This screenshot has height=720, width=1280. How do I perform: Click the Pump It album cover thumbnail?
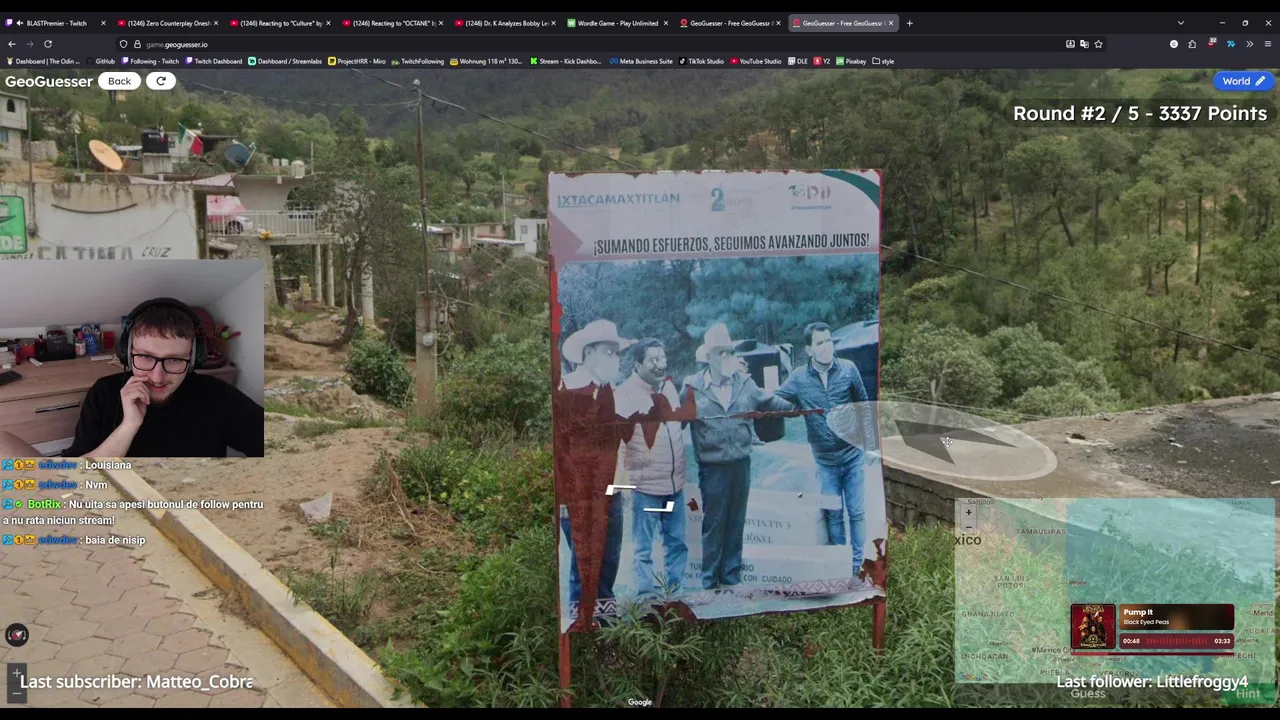1093,626
